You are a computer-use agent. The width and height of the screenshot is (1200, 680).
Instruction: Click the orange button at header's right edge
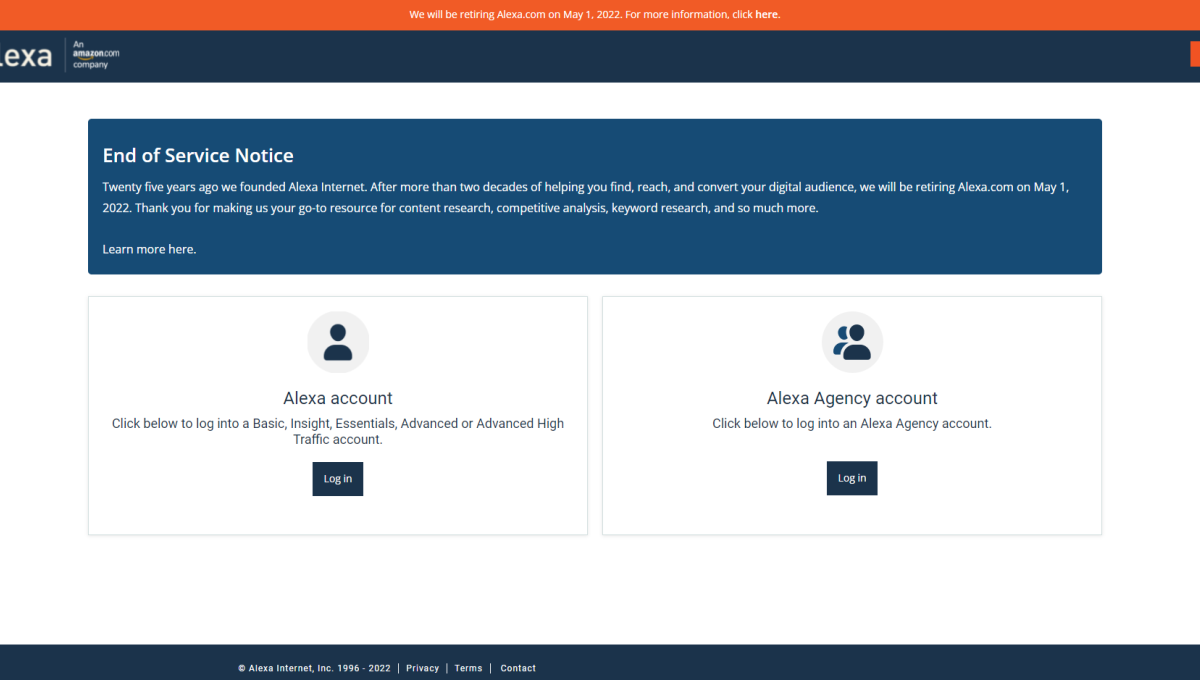click(x=1194, y=54)
